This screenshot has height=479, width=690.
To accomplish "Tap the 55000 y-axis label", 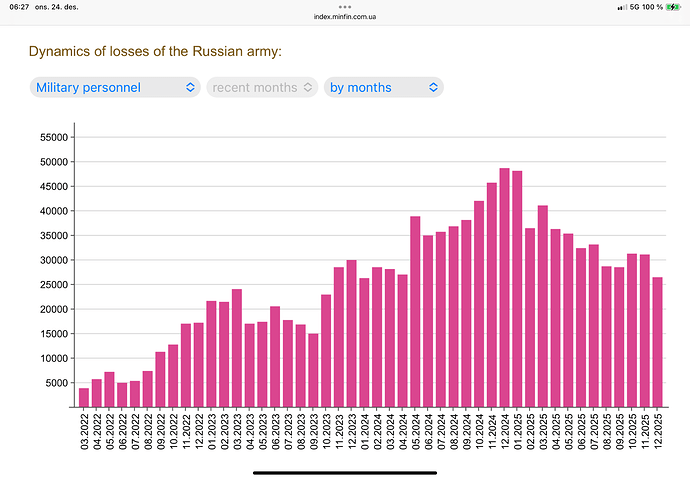I will click(50, 137).
